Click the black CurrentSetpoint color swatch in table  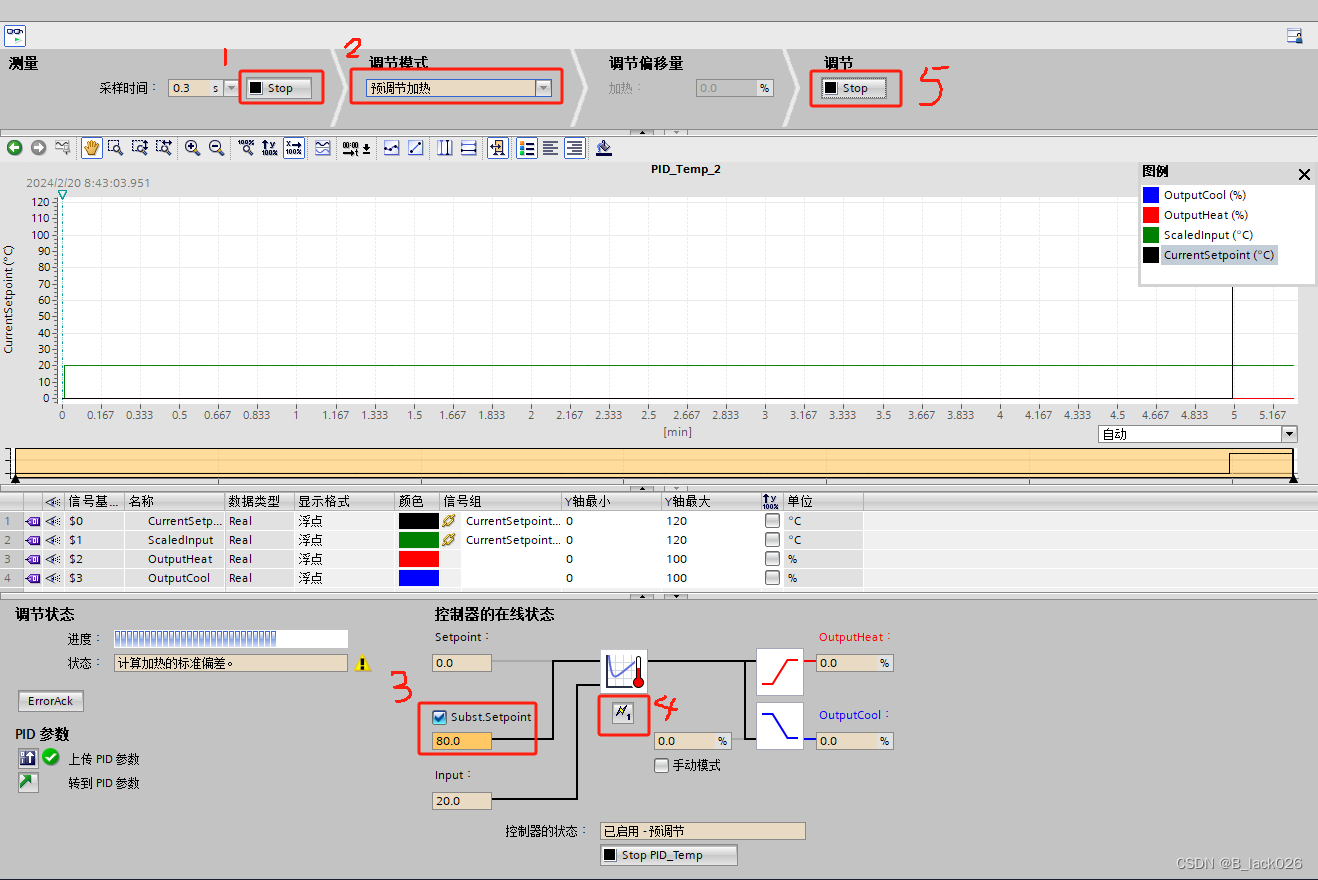click(418, 521)
